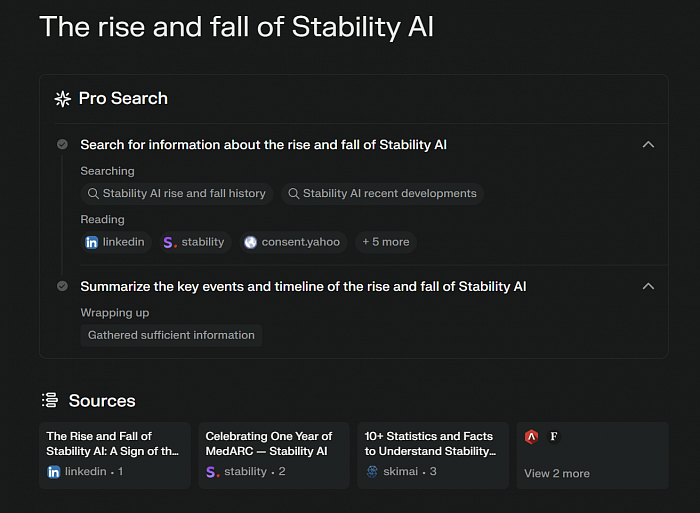Click the Pro Search sparkle icon
700x513 pixels.
coord(62,99)
